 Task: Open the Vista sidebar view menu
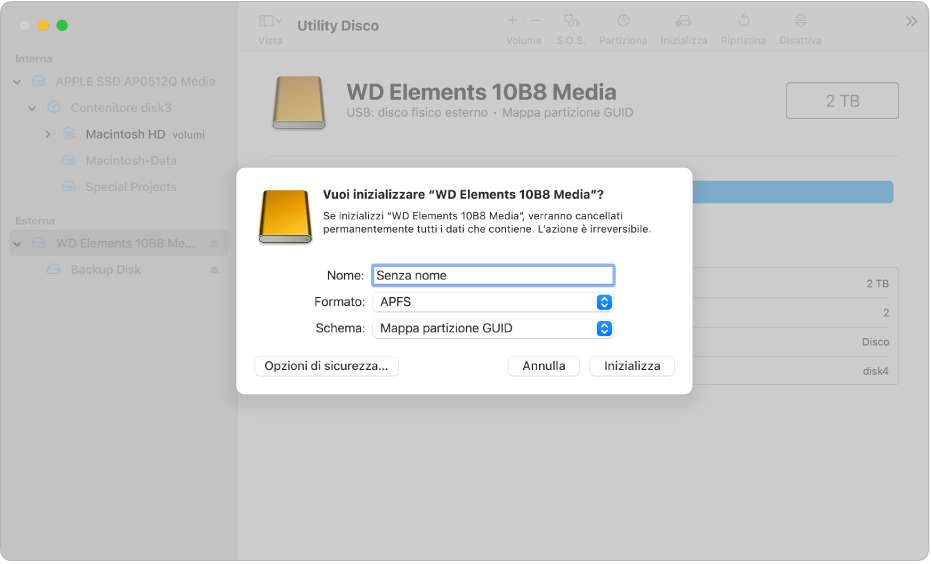click(270, 21)
